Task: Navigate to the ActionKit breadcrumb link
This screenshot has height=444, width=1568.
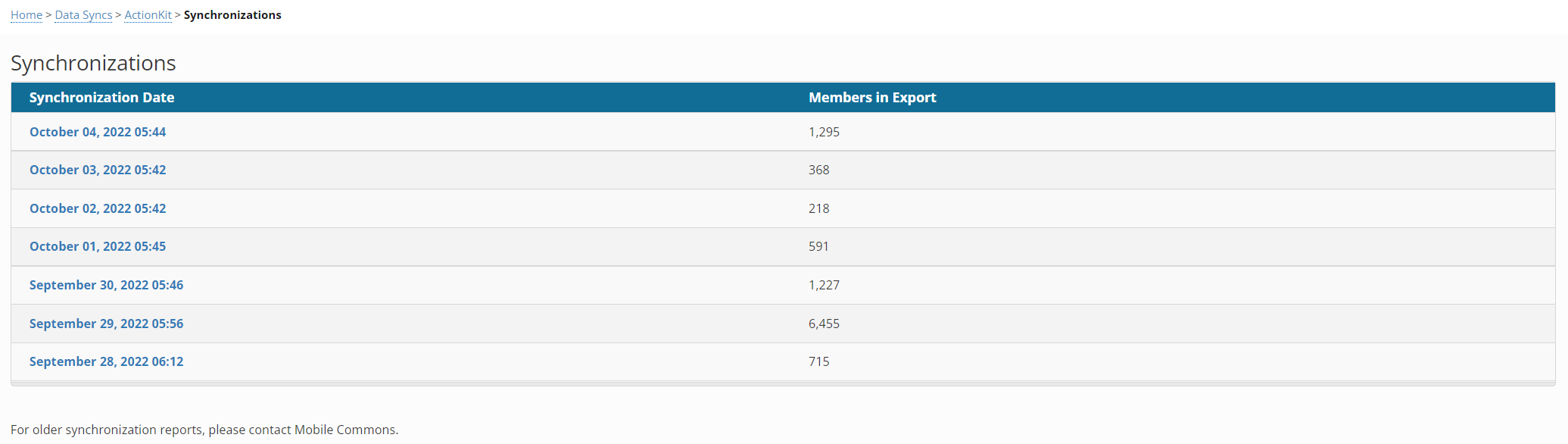Action: coord(148,15)
